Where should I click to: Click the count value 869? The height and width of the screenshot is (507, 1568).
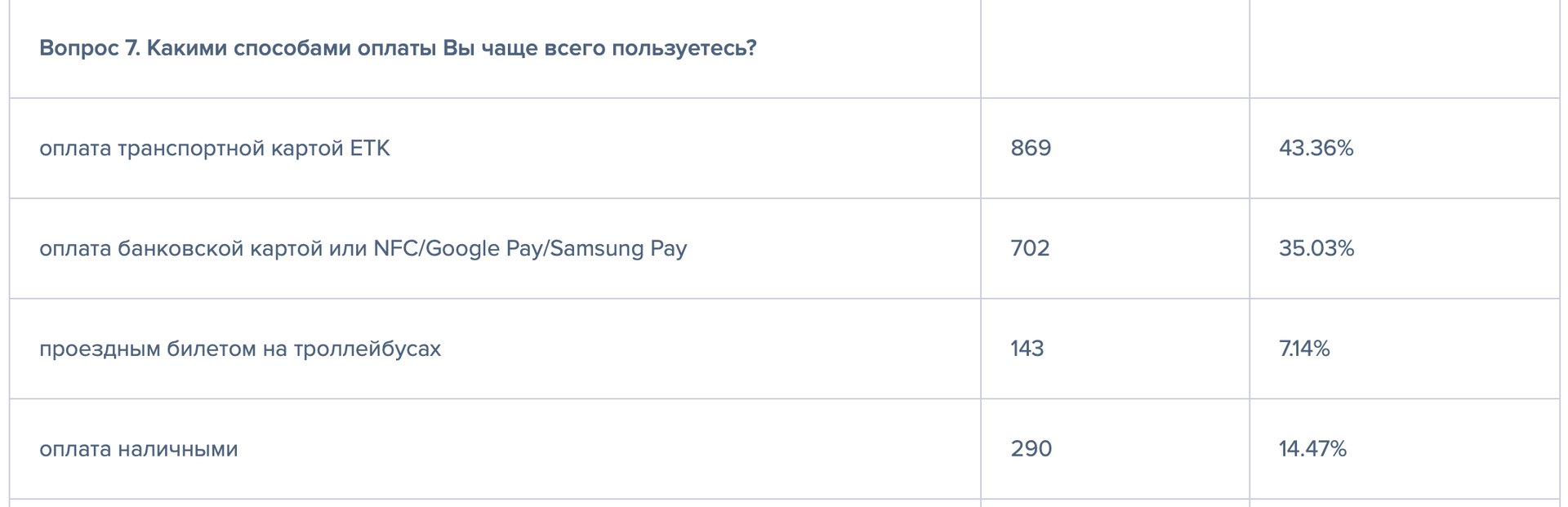1031,149
